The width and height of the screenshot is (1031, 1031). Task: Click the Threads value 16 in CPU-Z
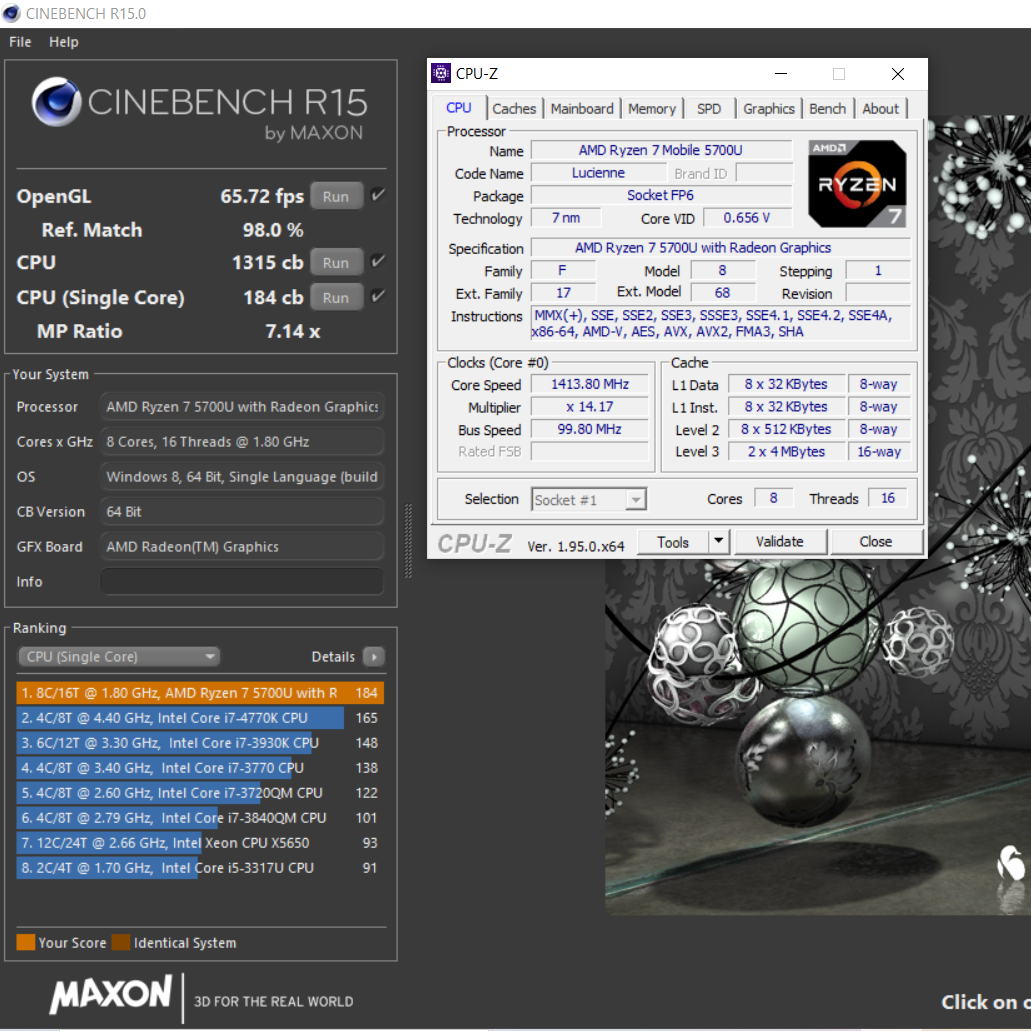888,498
